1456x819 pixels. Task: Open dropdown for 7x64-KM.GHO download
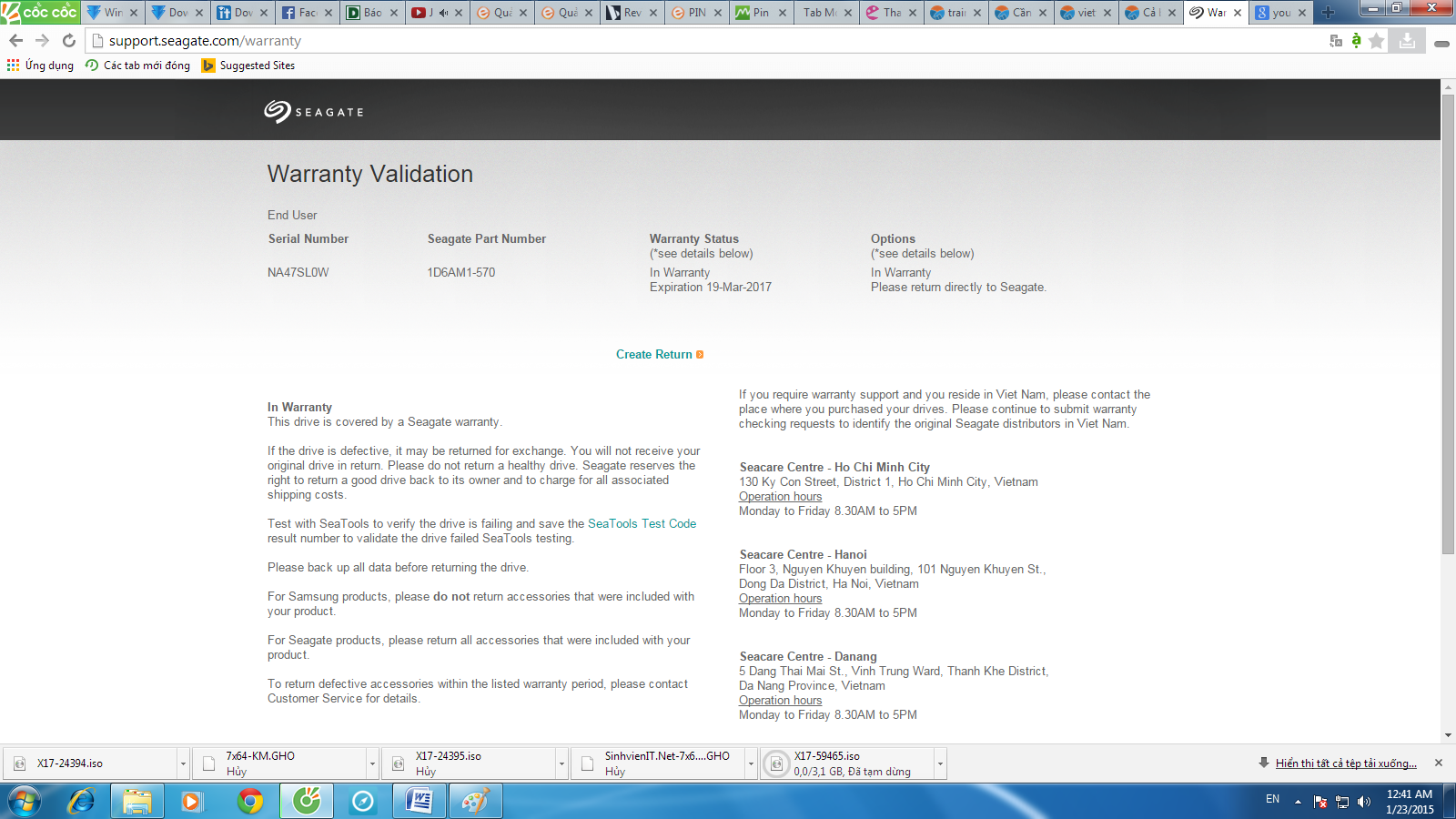(372, 763)
